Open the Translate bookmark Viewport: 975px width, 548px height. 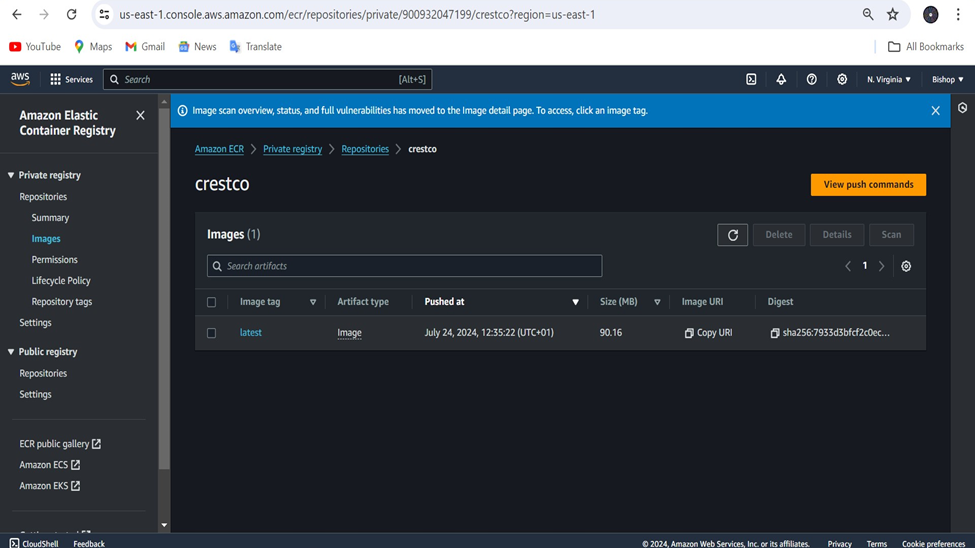tap(256, 47)
